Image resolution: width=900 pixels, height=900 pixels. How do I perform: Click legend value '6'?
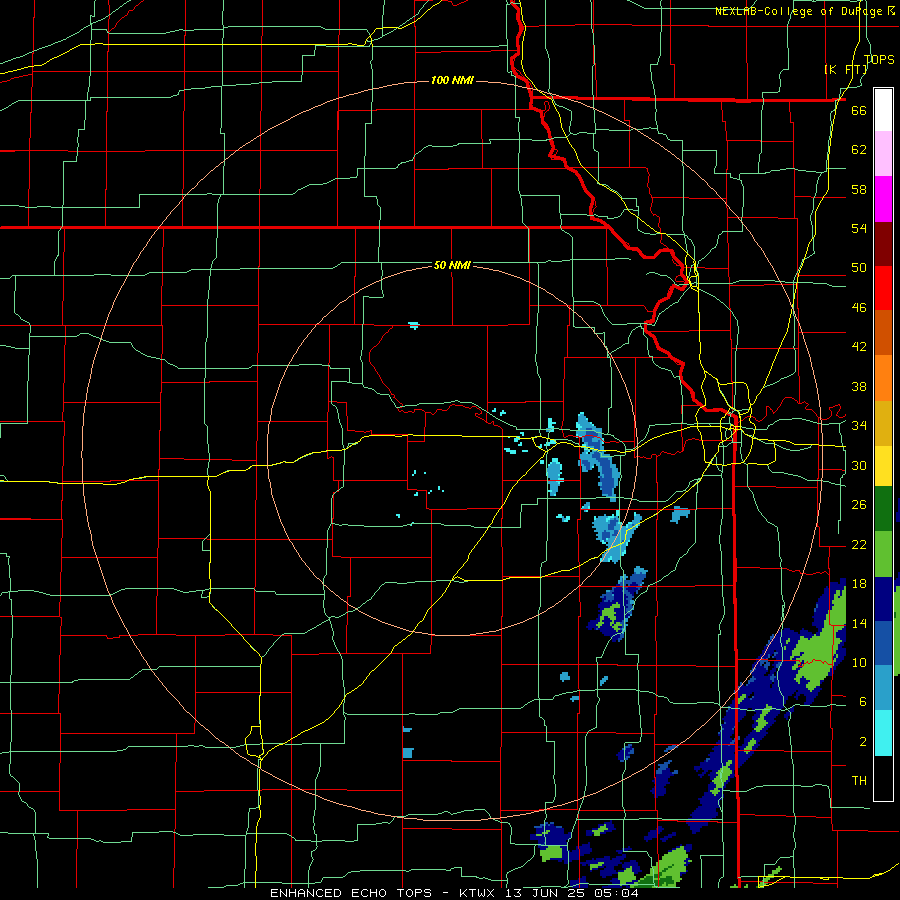coord(862,701)
